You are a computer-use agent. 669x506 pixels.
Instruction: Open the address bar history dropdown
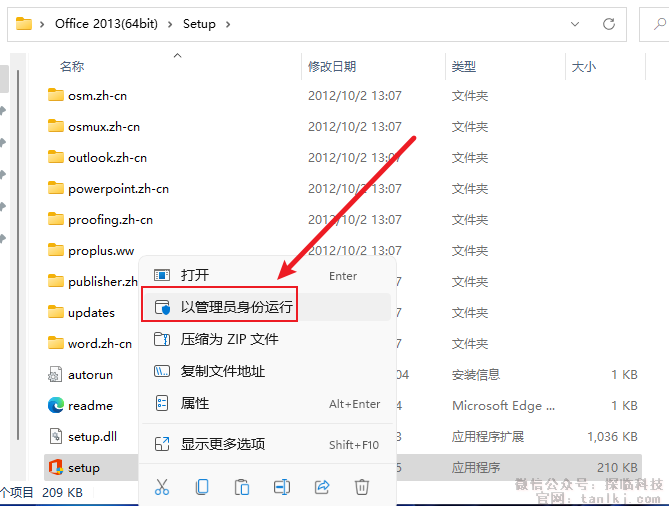tap(575, 24)
